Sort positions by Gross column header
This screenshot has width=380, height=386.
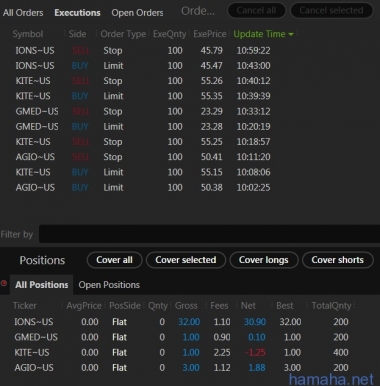tap(186, 306)
